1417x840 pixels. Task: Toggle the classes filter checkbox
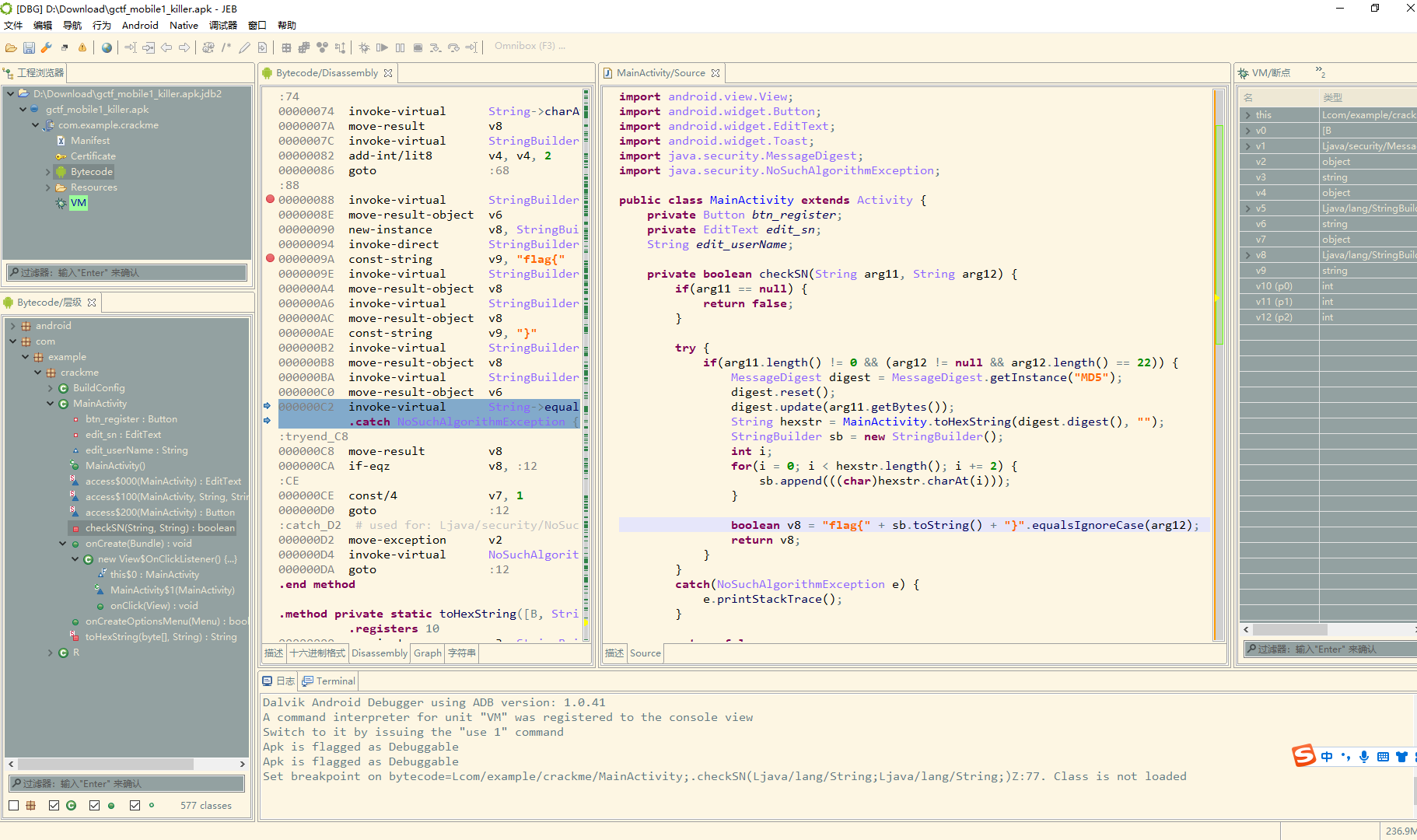(54, 805)
